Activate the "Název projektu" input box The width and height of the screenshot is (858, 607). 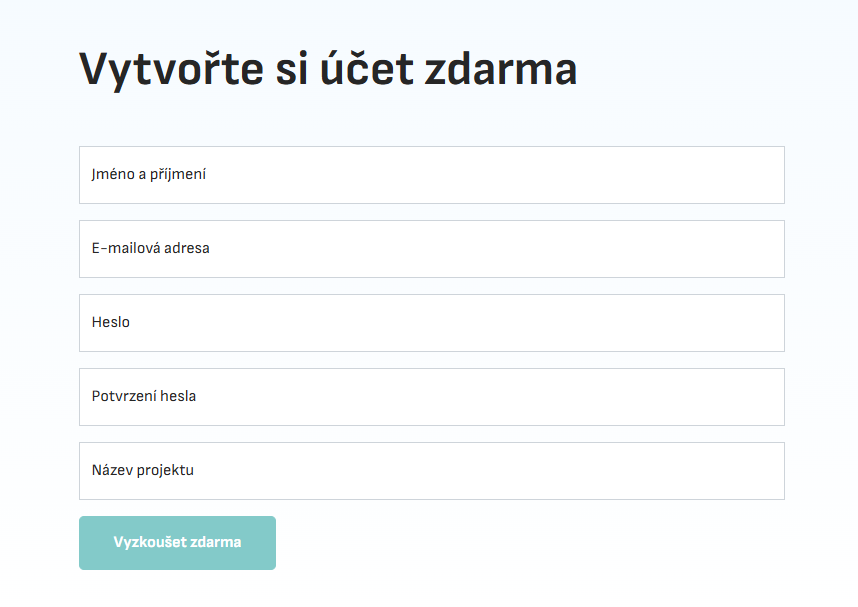431,471
